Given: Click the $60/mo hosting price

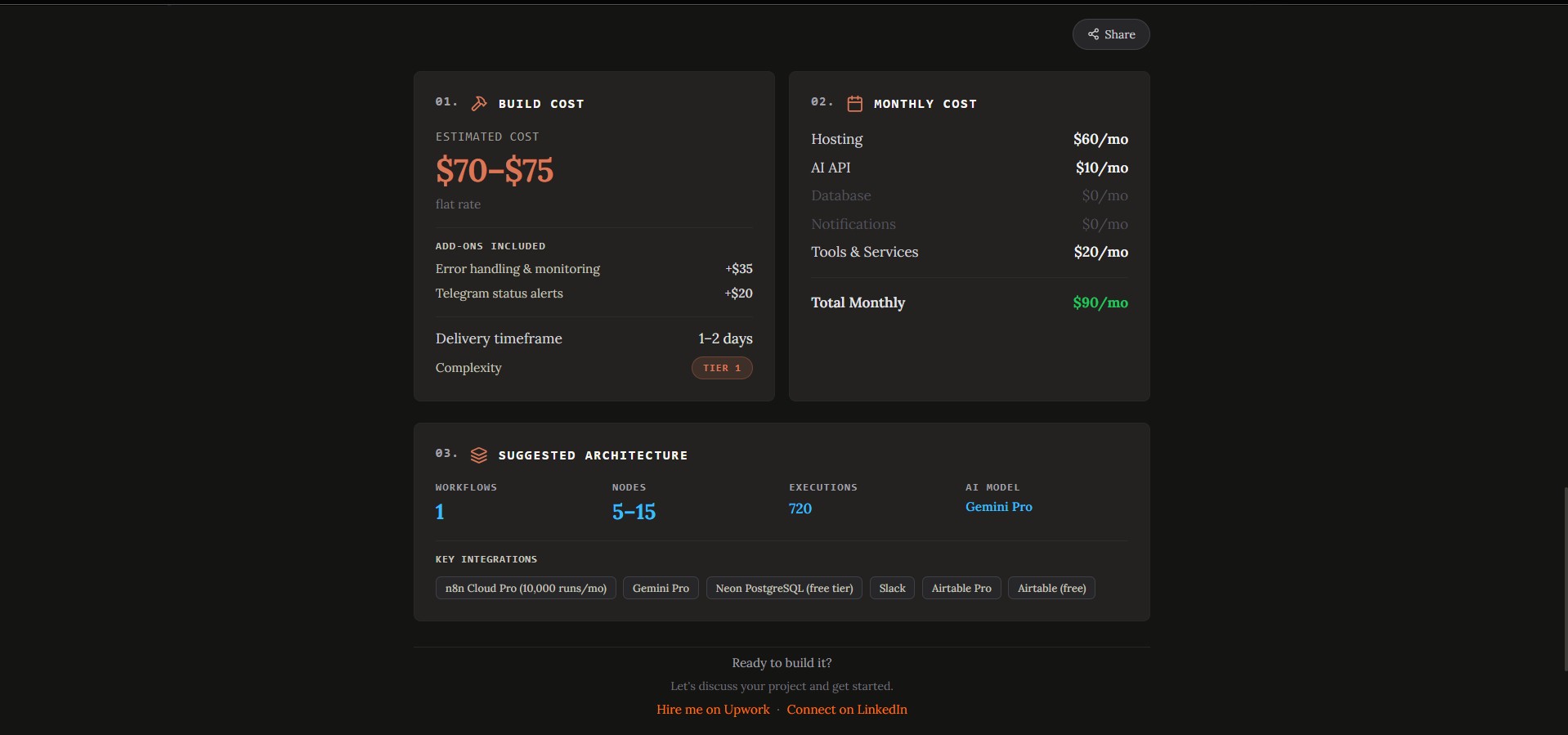Looking at the screenshot, I should [1100, 139].
